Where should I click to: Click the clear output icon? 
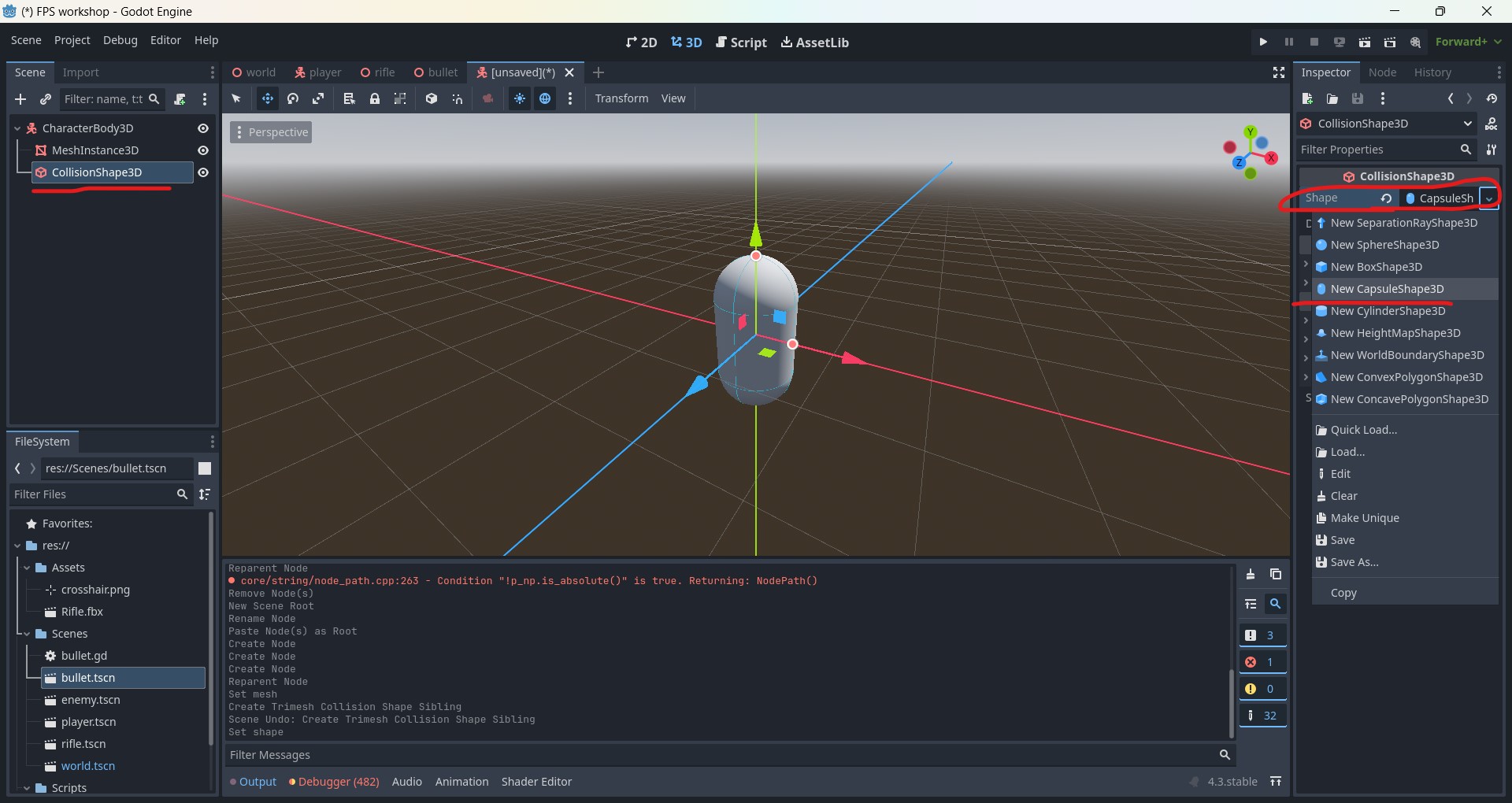point(1251,575)
